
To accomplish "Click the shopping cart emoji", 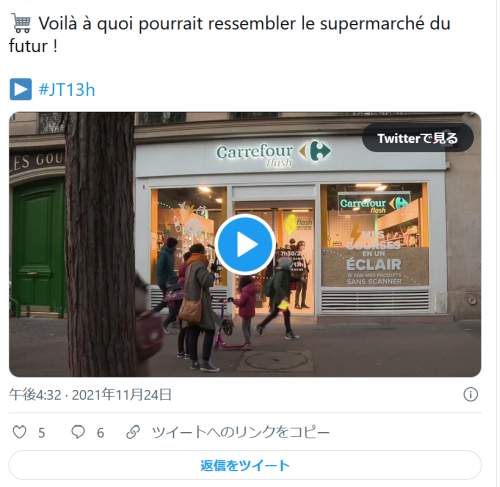I will (x=21, y=23).
